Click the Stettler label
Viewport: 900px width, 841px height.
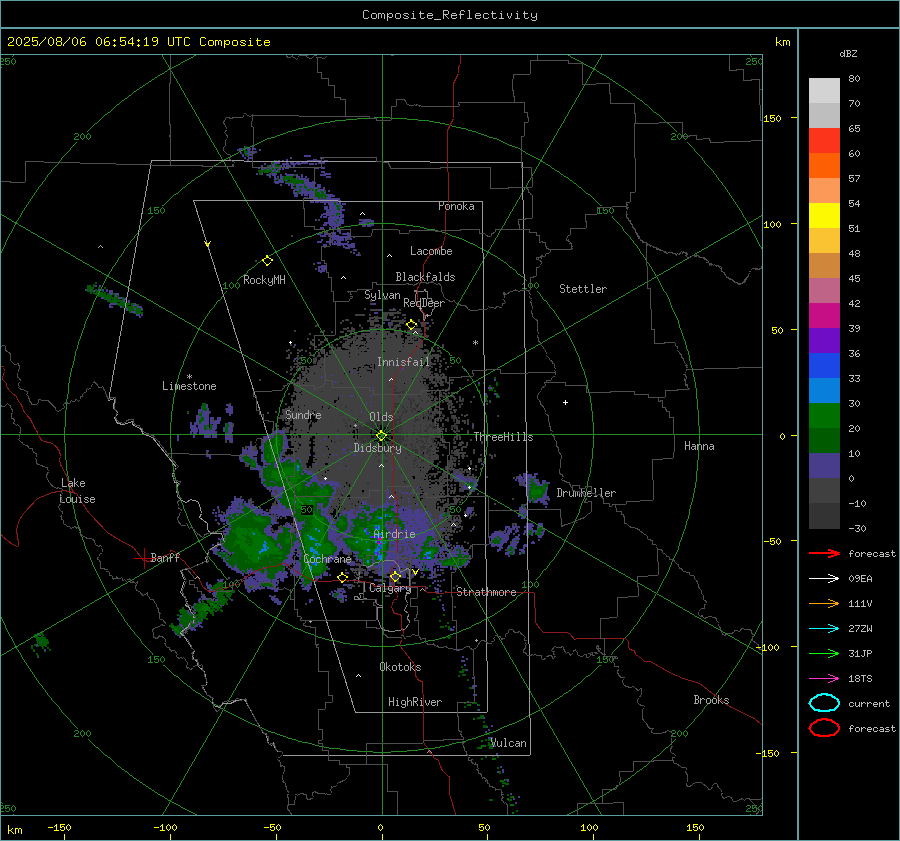tap(583, 289)
